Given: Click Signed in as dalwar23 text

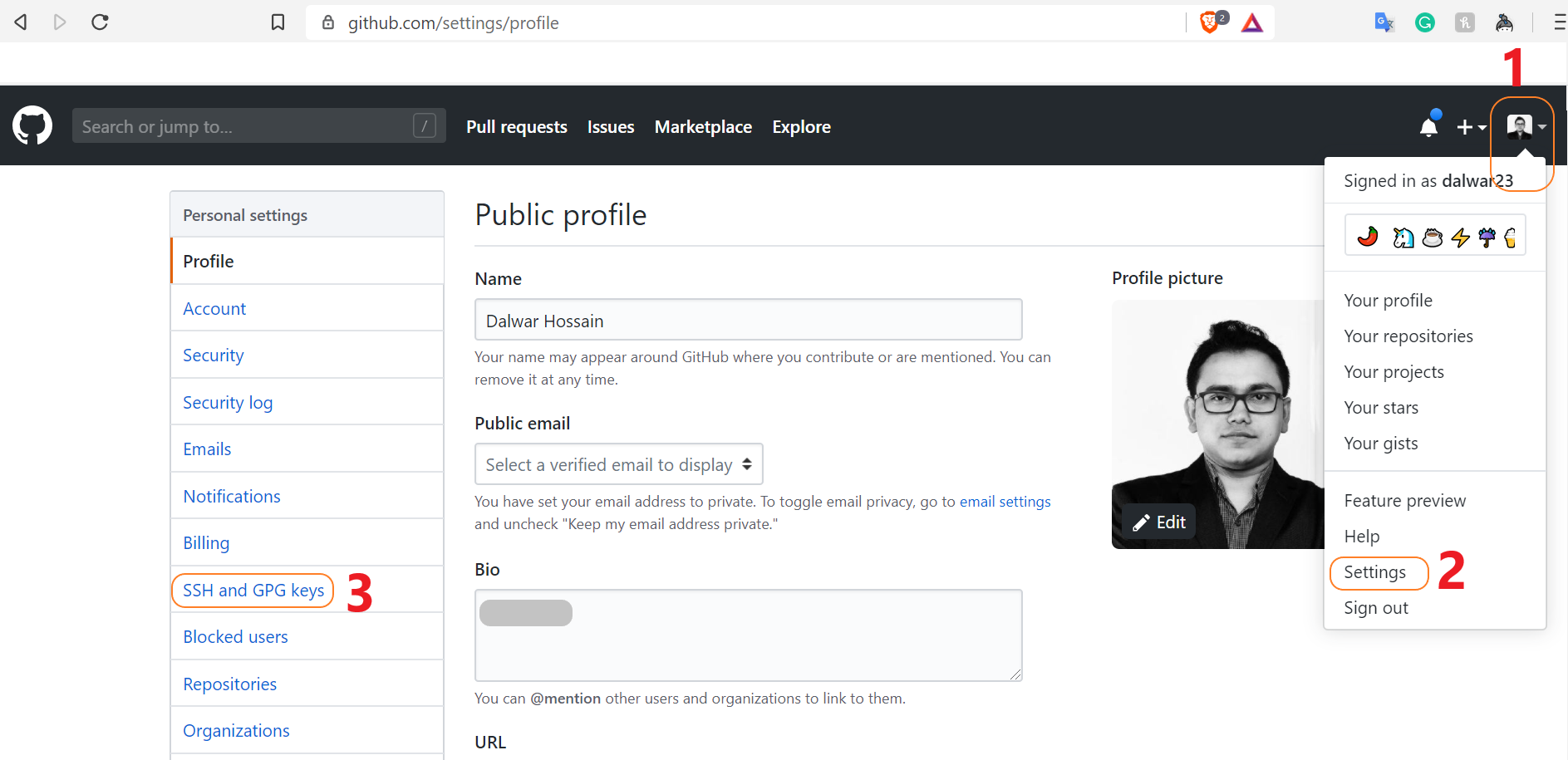Looking at the screenshot, I should (x=1428, y=181).
